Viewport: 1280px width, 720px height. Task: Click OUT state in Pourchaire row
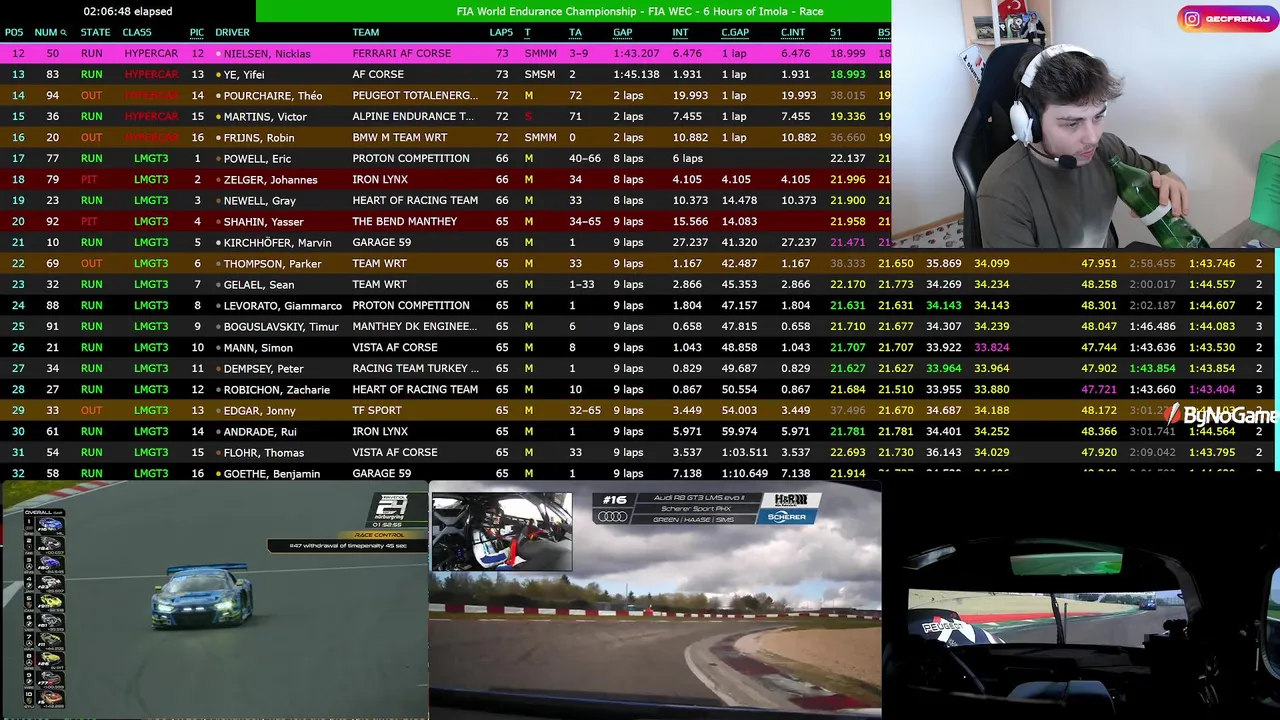91,96
